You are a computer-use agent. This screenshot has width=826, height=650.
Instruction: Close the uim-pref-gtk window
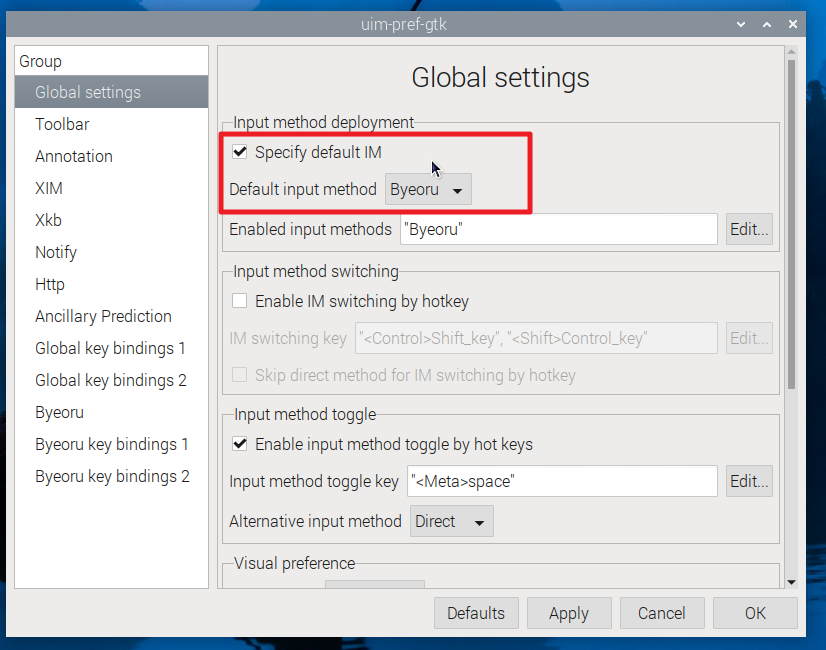pyautogui.click(x=793, y=24)
